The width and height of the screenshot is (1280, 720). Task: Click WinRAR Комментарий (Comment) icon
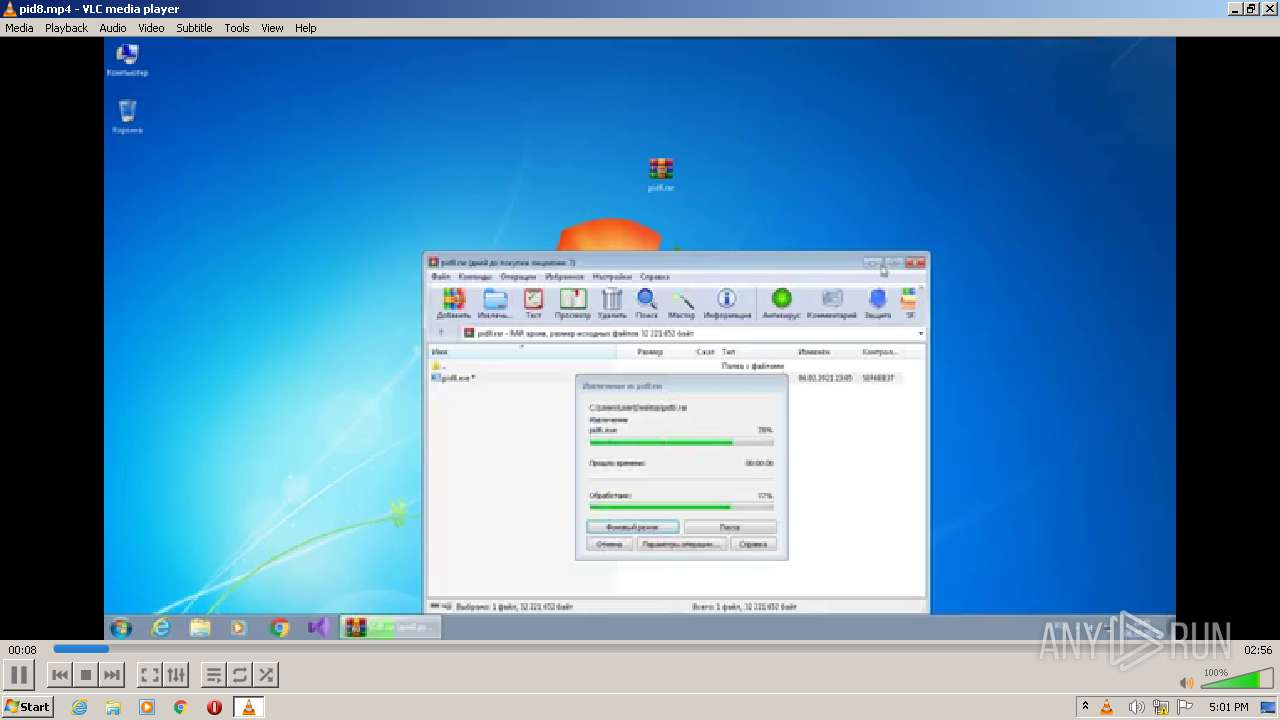832,303
